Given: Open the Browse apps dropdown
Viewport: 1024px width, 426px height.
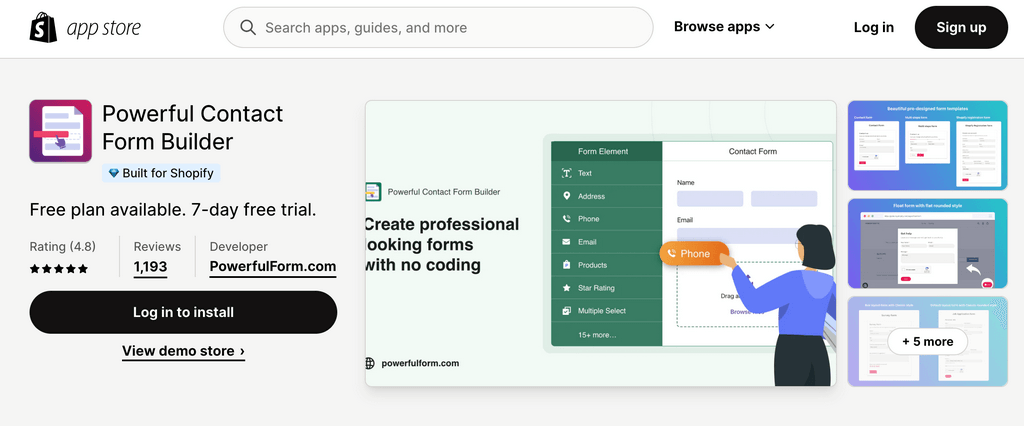Looking at the screenshot, I should click(x=724, y=27).
